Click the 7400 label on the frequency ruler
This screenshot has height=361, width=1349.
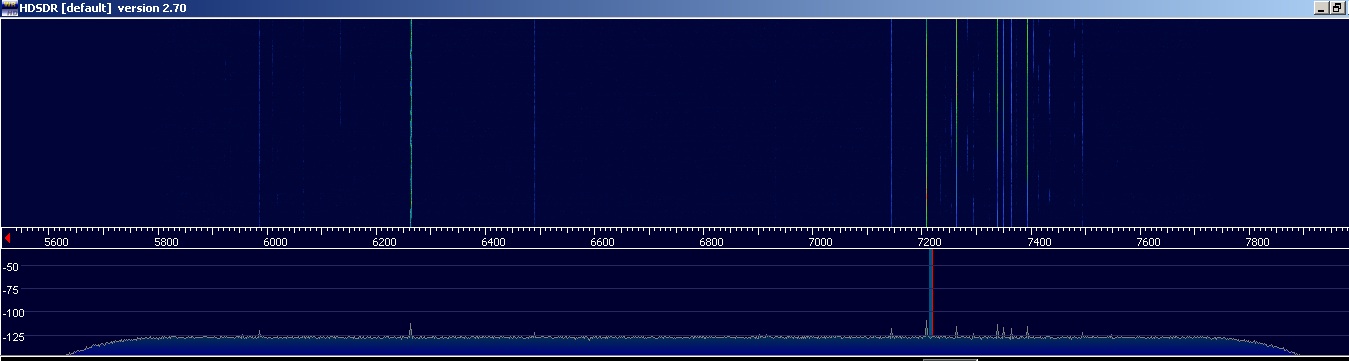[x=1039, y=242]
